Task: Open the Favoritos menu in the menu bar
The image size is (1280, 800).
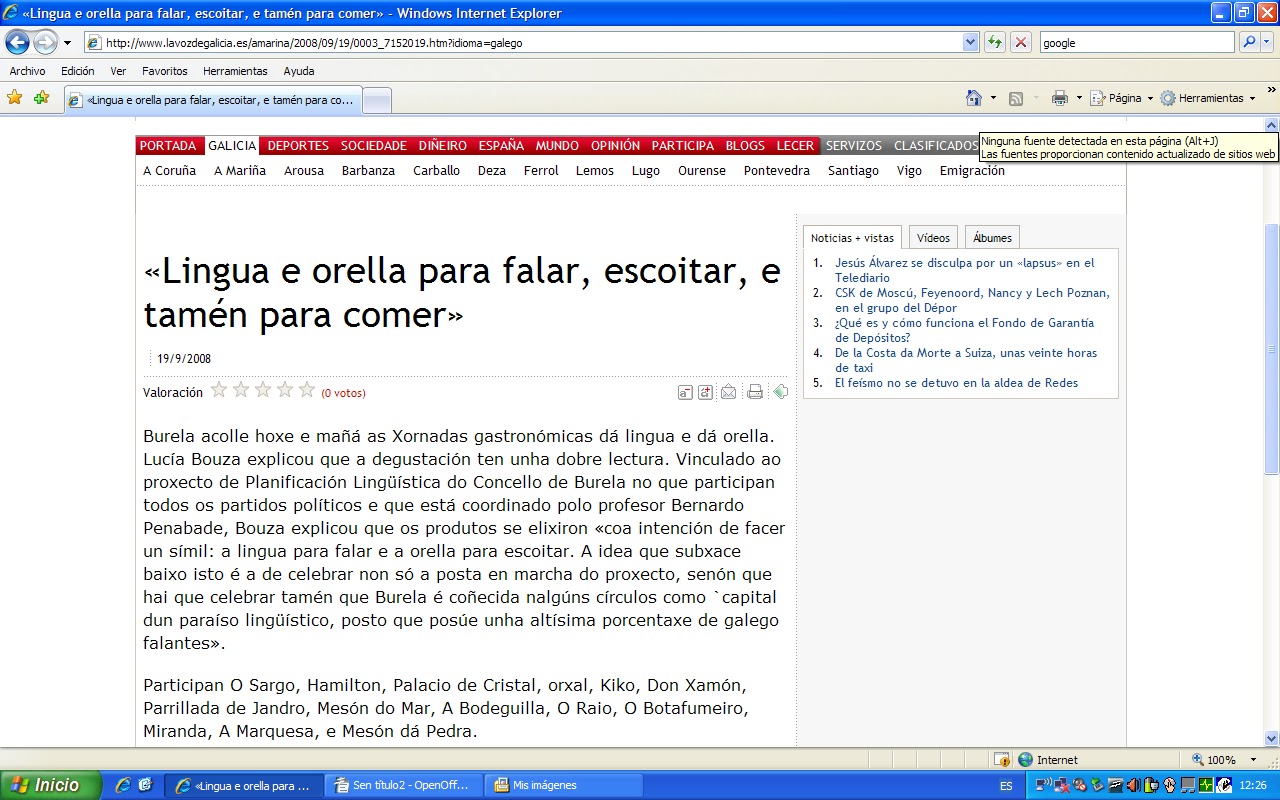Action: point(164,71)
